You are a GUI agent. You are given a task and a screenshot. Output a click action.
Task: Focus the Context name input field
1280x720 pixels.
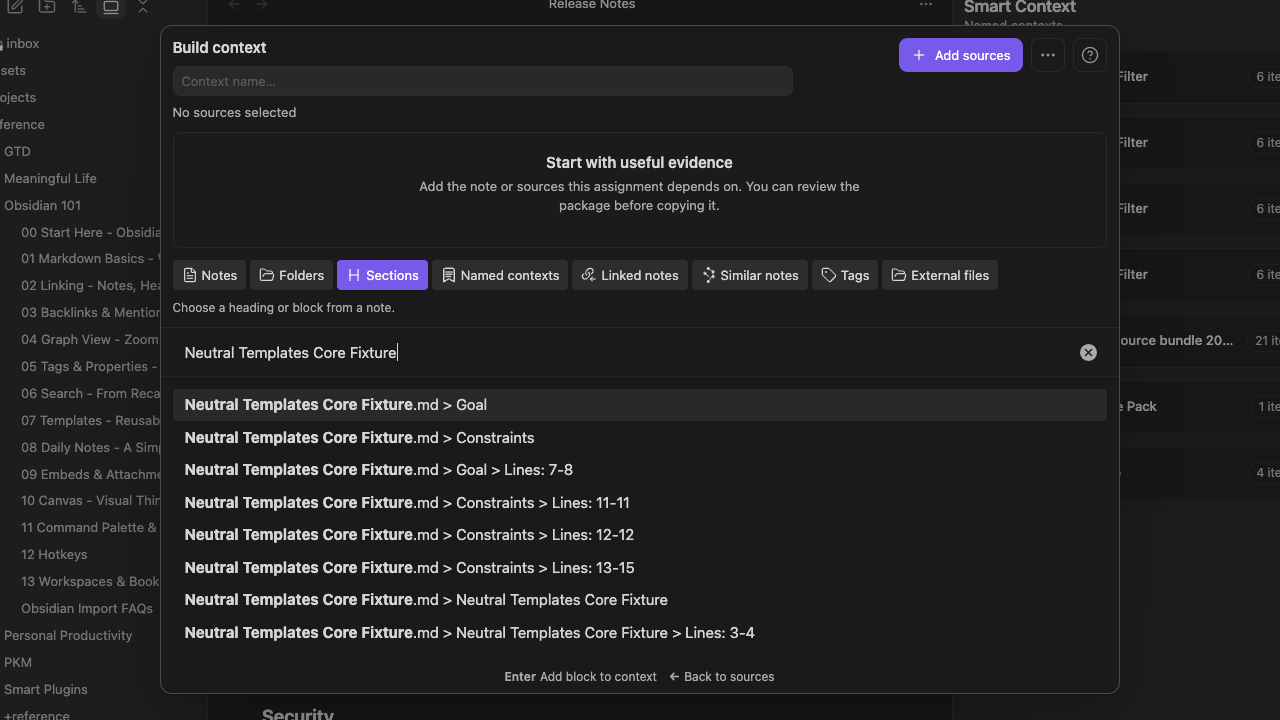pyautogui.click(x=483, y=81)
